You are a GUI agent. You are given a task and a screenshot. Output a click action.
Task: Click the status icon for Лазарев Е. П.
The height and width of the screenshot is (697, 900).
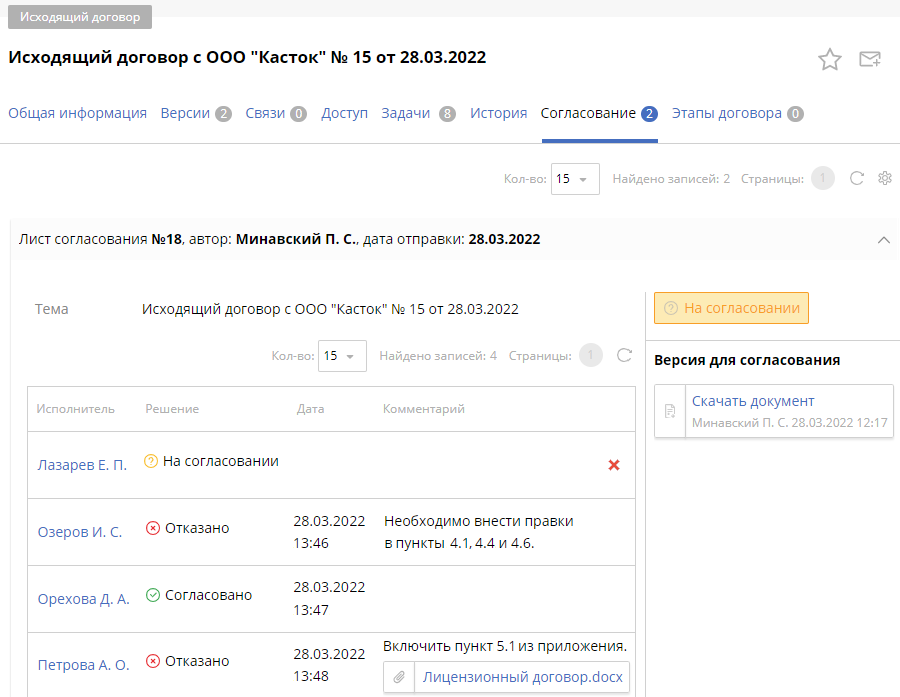pyautogui.click(x=150, y=461)
